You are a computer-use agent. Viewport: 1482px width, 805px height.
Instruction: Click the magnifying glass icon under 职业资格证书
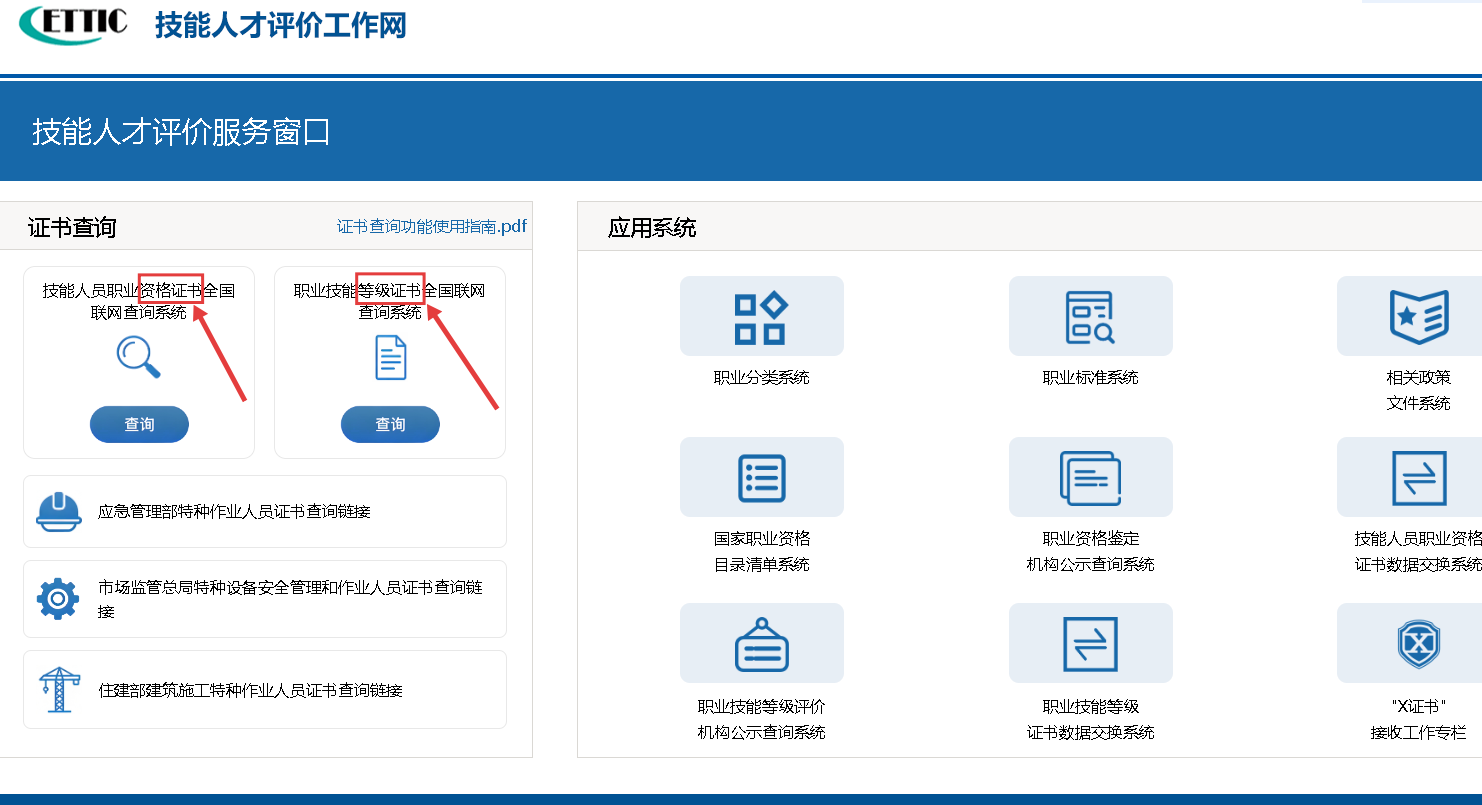click(138, 357)
